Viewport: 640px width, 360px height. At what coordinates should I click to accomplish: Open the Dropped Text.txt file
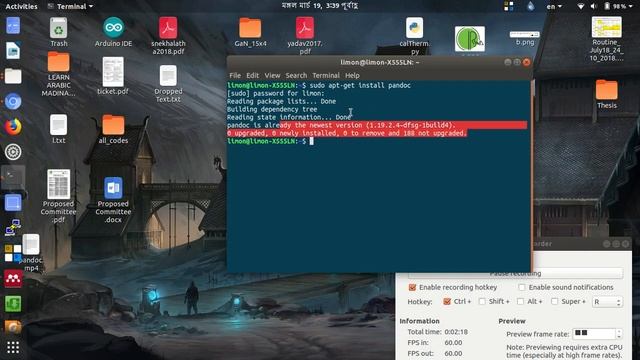[x=168, y=84]
